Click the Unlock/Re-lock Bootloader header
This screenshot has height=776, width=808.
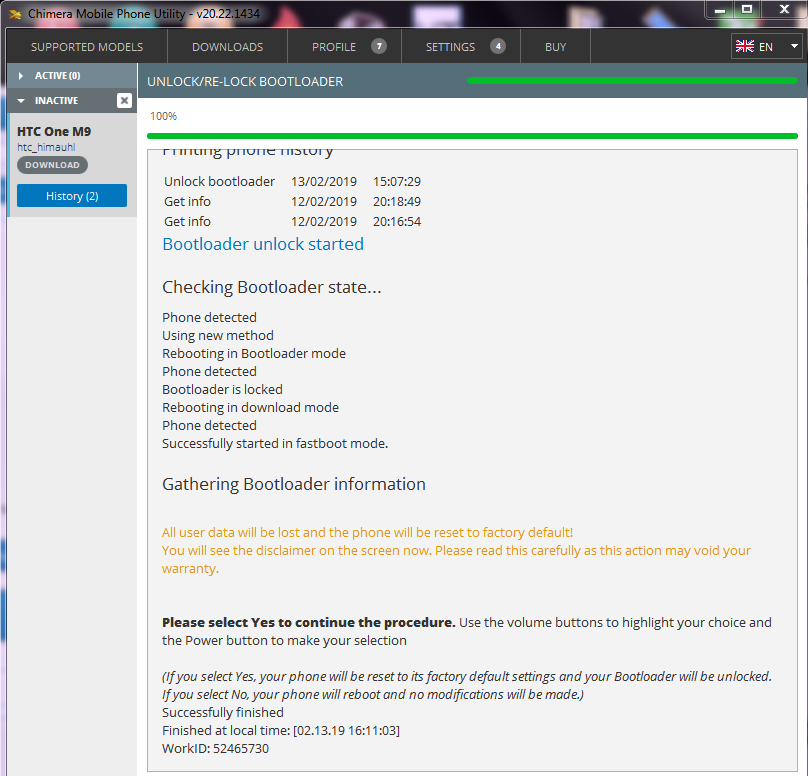pos(245,81)
